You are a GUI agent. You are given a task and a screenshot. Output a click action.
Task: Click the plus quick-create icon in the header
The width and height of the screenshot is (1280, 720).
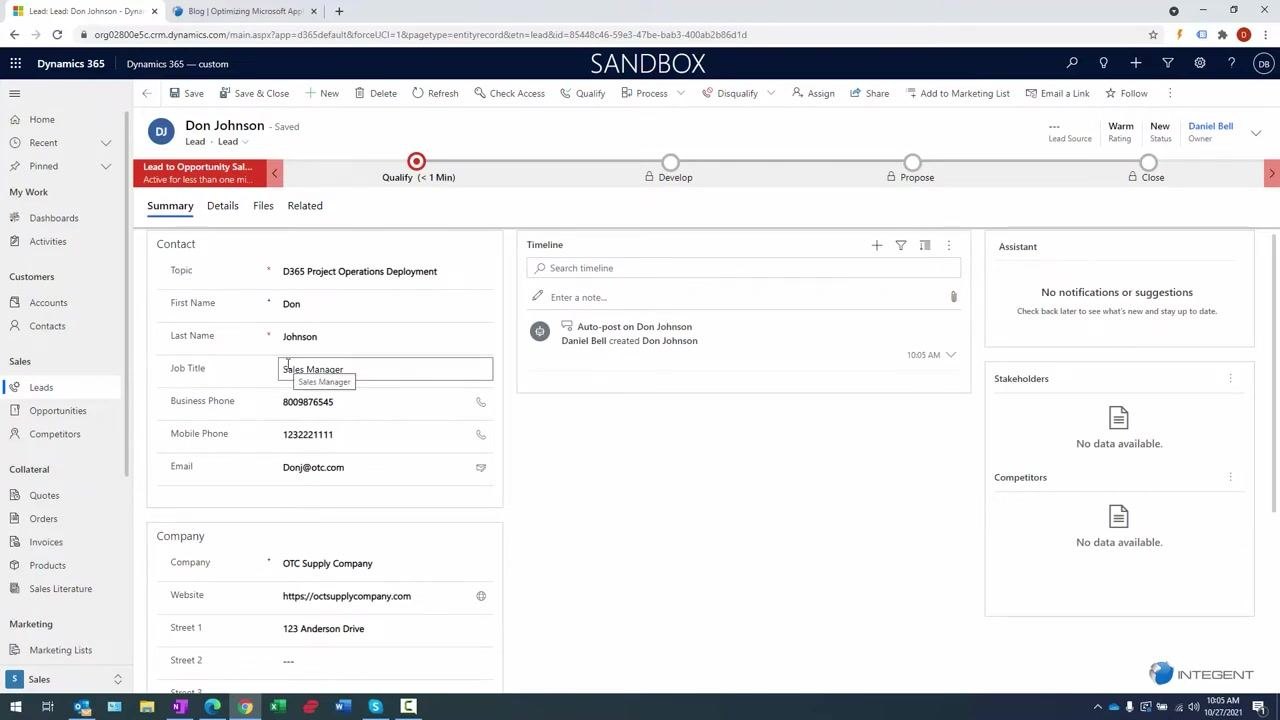1136,63
